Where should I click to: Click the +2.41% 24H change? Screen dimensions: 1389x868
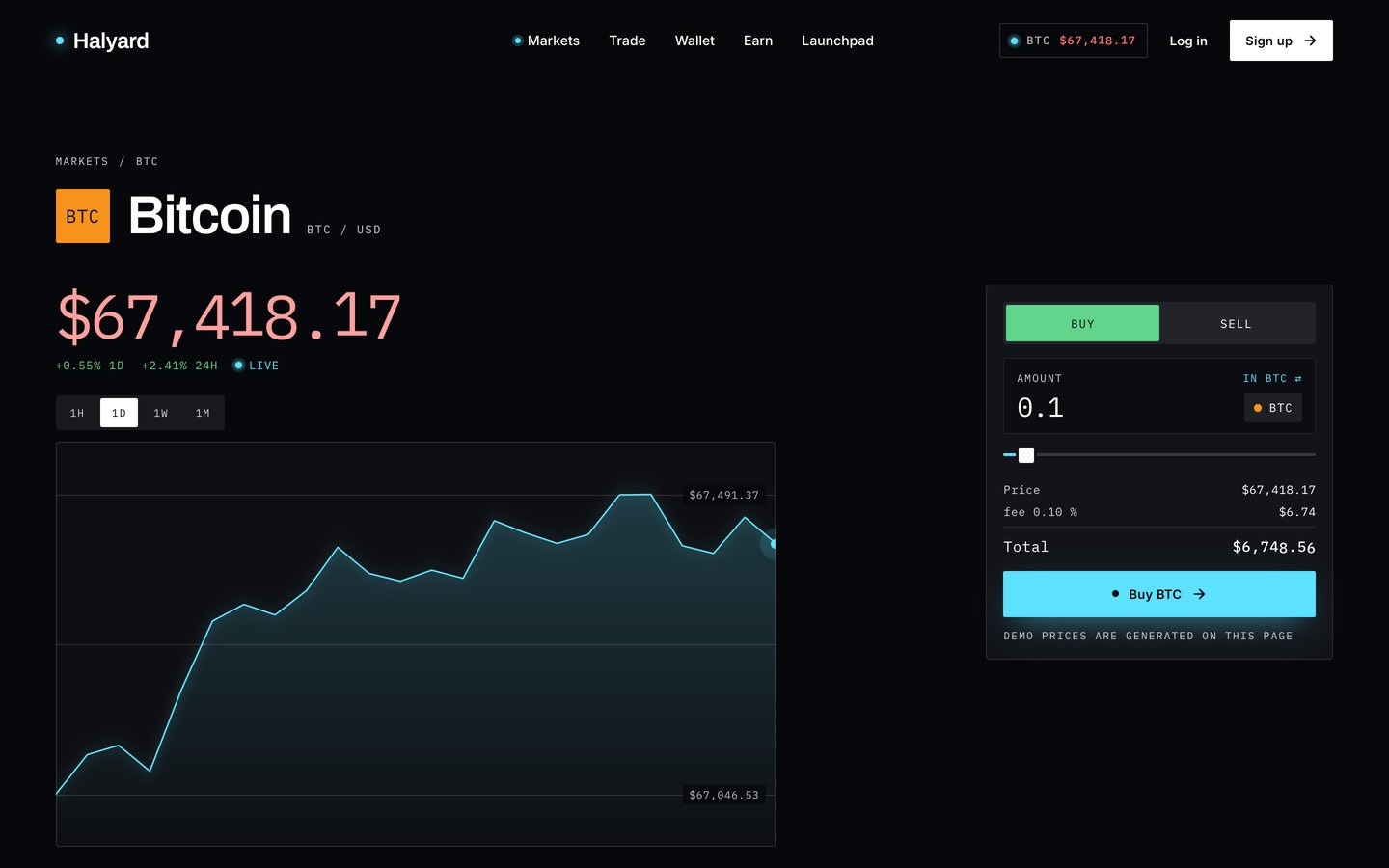pos(179,366)
